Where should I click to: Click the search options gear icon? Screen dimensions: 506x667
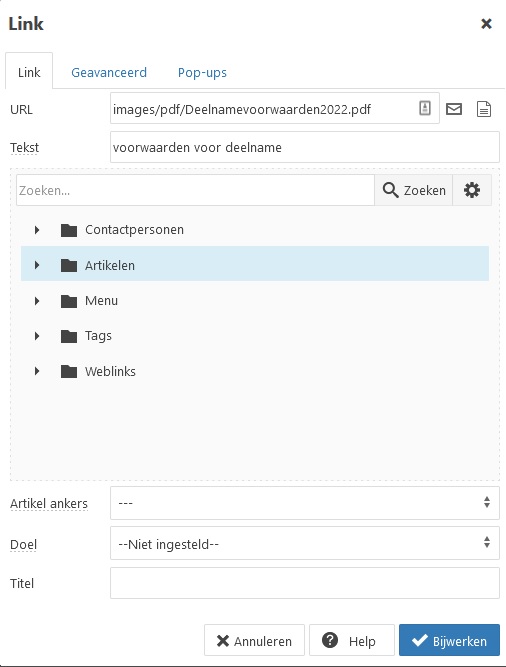pos(472,190)
